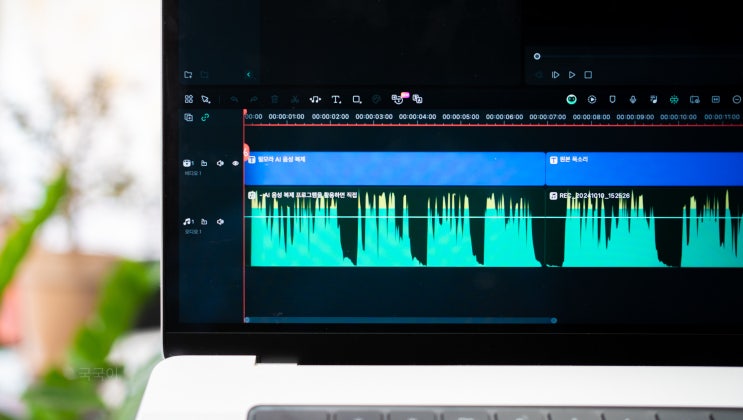Click the add track icon
Viewport: 743px width, 420px height.
tap(188, 117)
